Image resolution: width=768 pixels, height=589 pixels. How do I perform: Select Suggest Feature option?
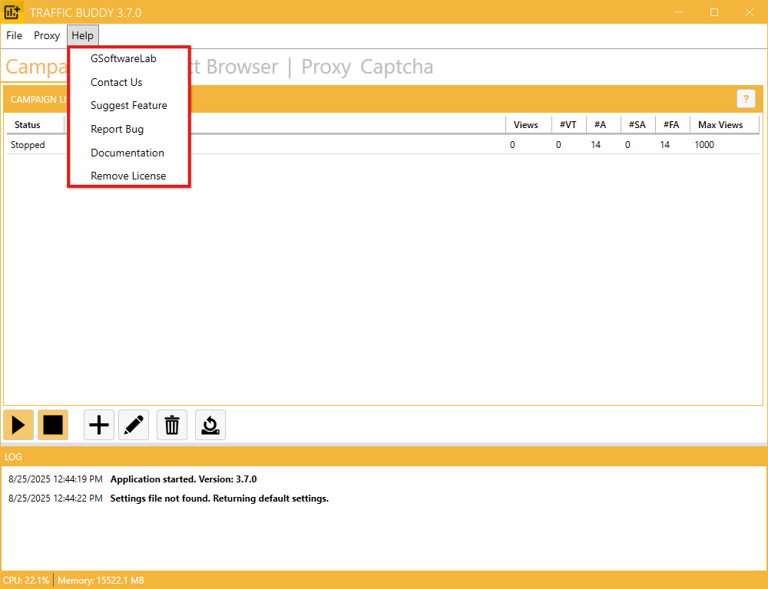point(128,105)
